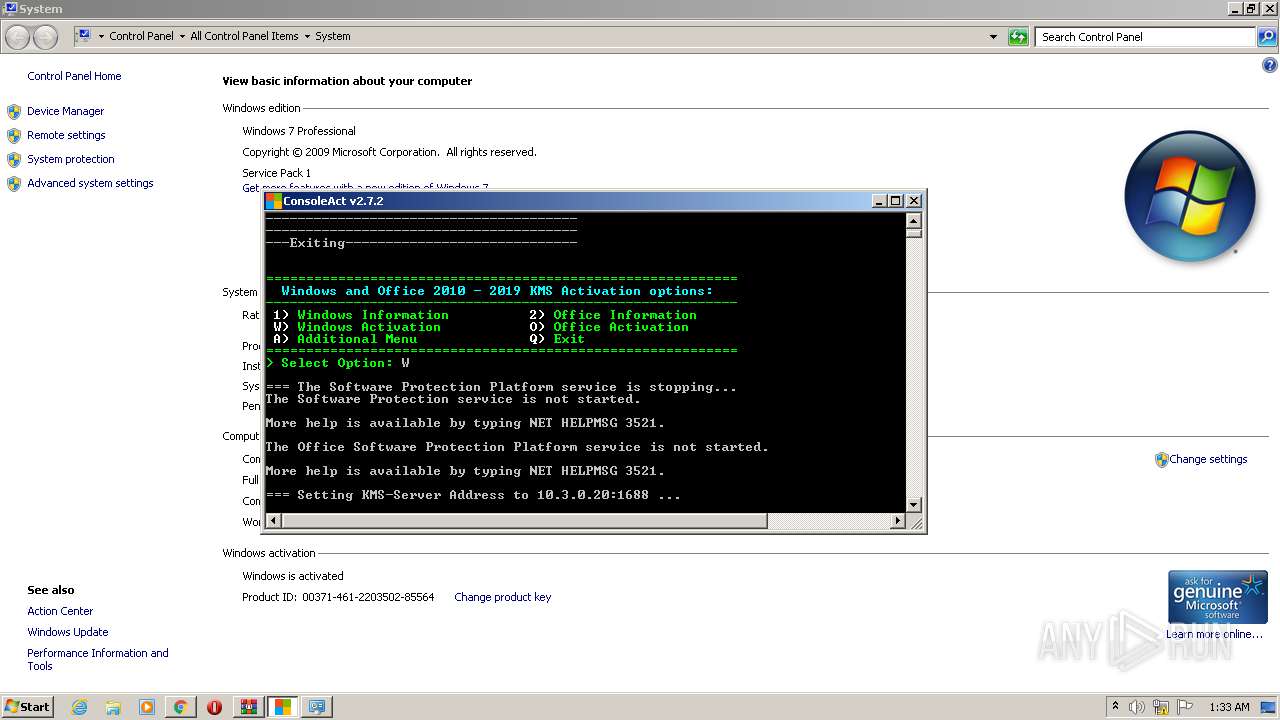Click the Change product key link
The image size is (1280, 720).
pos(502,597)
